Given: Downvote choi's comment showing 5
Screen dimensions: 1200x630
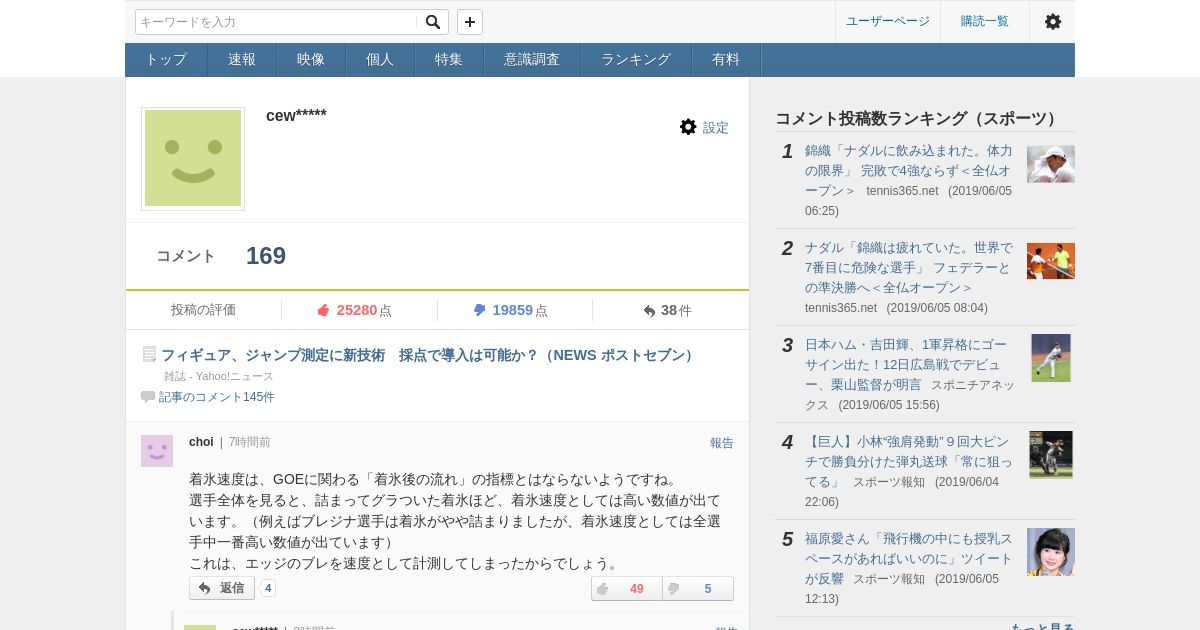Looking at the screenshot, I should (698, 588).
